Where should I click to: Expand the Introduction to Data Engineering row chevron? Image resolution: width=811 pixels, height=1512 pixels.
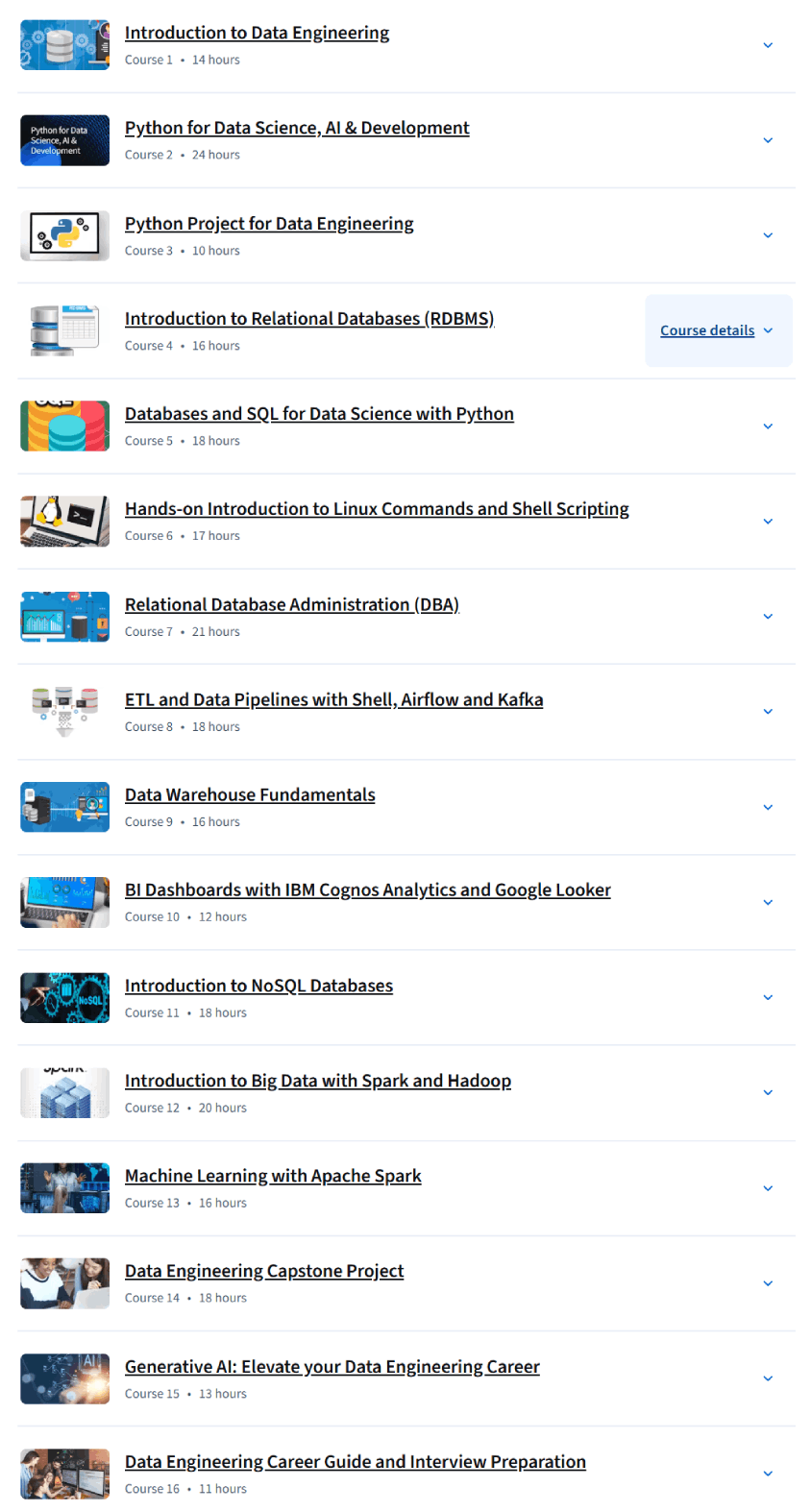[x=768, y=45]
